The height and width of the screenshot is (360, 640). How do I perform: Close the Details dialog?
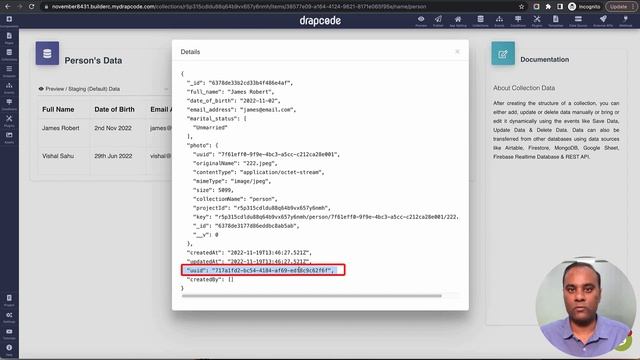[458, 51]
